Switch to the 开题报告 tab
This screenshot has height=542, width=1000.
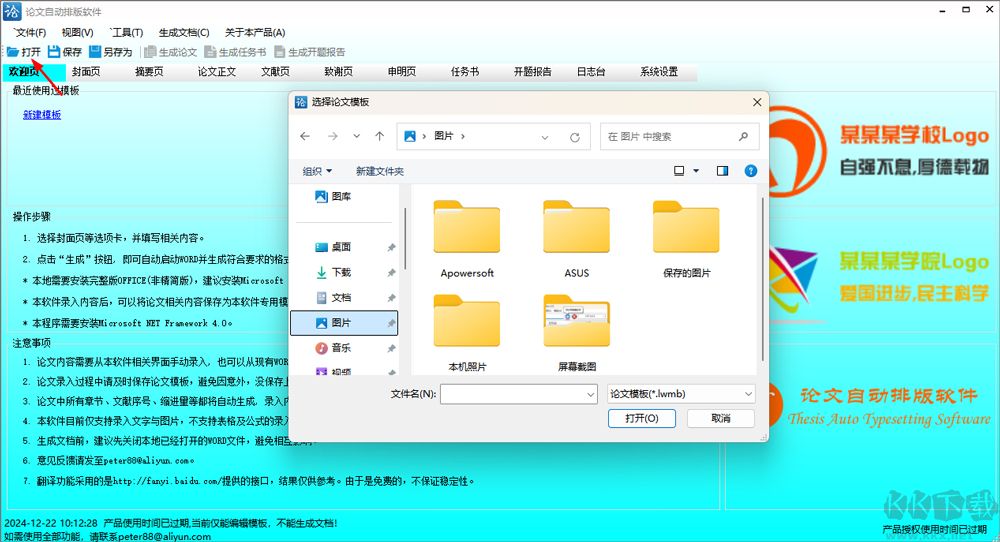(533, 71)
